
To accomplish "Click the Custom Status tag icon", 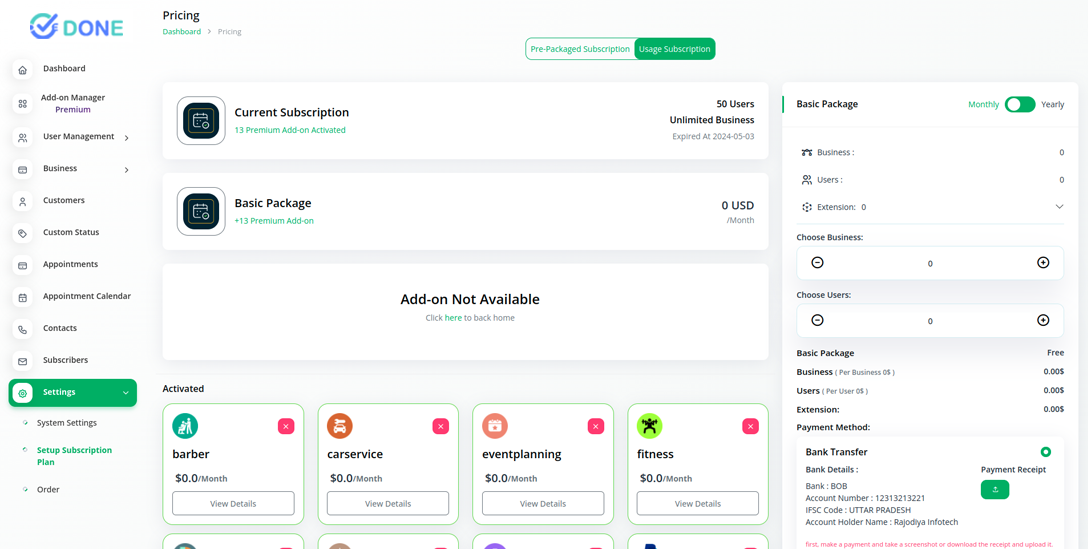I will (x=22, y=233).
